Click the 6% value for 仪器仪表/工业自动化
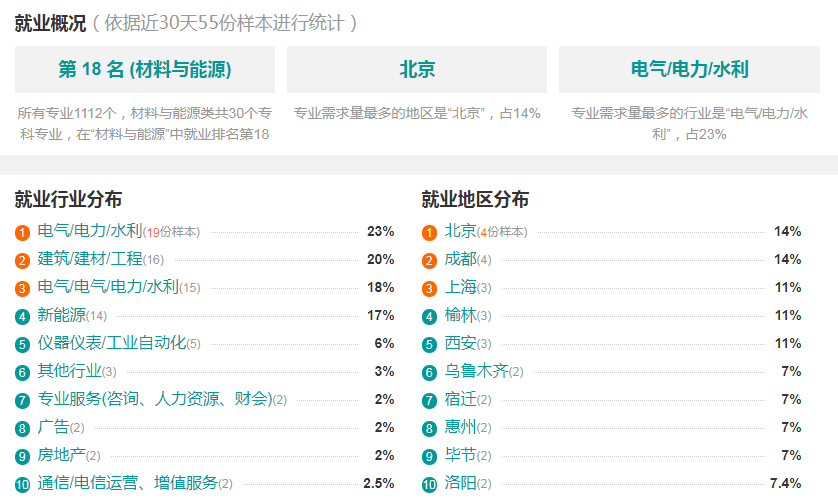Viewport: 838px width, 499px height. pos(384,343)
